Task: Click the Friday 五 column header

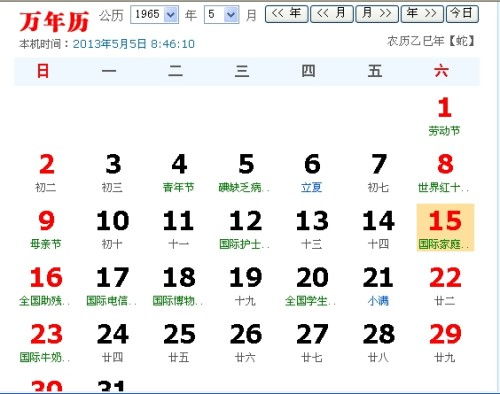Action: [x=375, y=71]
